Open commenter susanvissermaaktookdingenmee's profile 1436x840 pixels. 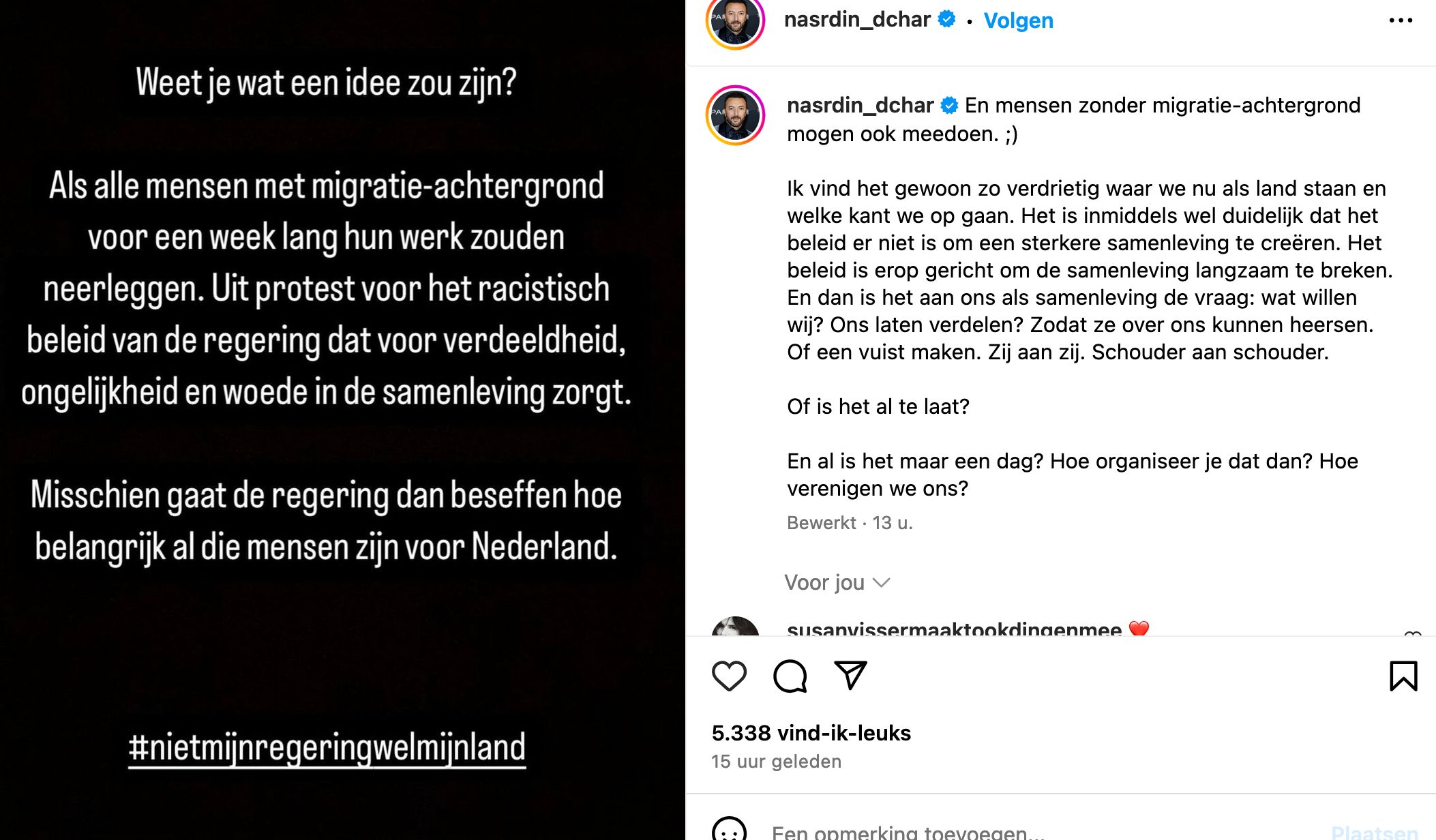[x=953, y=629]
